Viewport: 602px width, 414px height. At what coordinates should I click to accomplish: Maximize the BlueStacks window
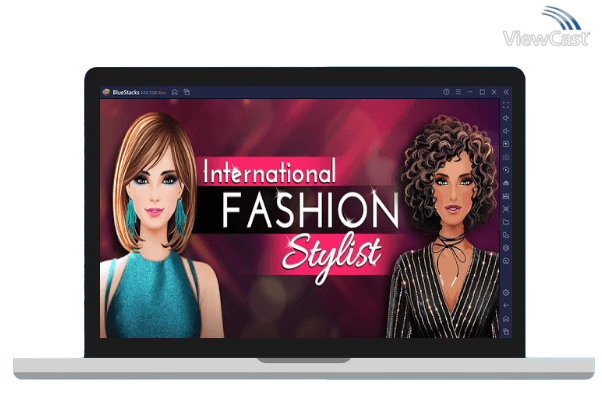click(482, 92)
